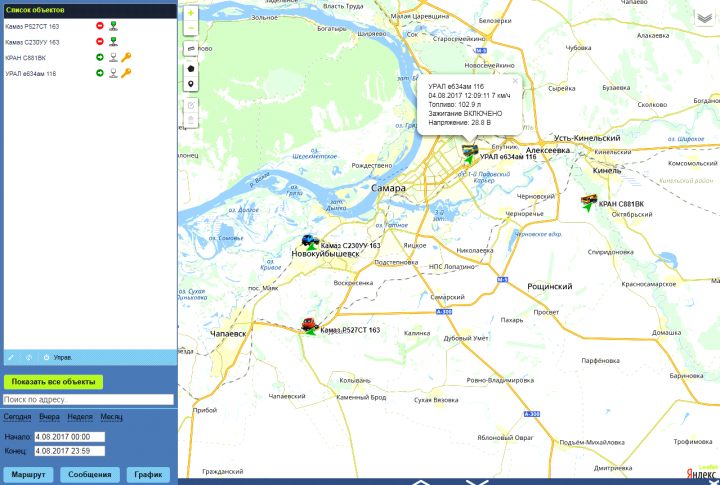This screenshot has height=485, width=720.
Task: Select КРАН С881ВК in object list
Action: coord(25,58)
